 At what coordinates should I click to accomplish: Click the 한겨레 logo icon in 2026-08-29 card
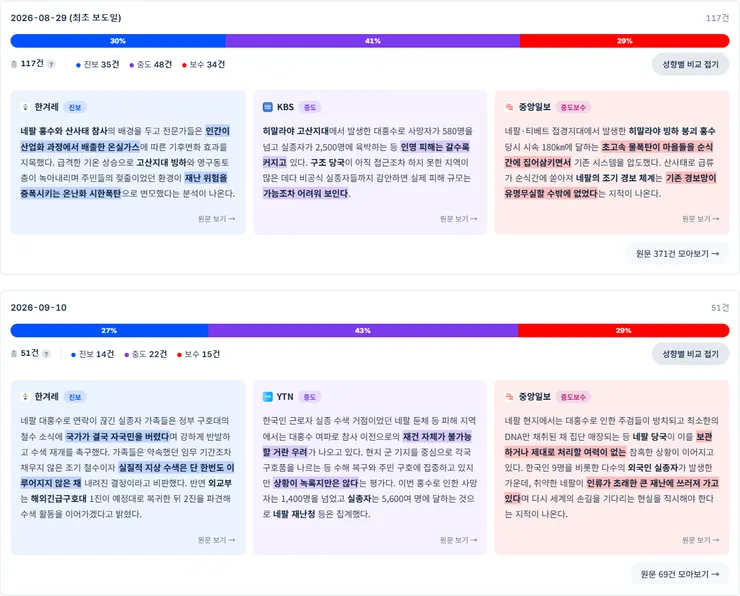[x=25, y=107]
